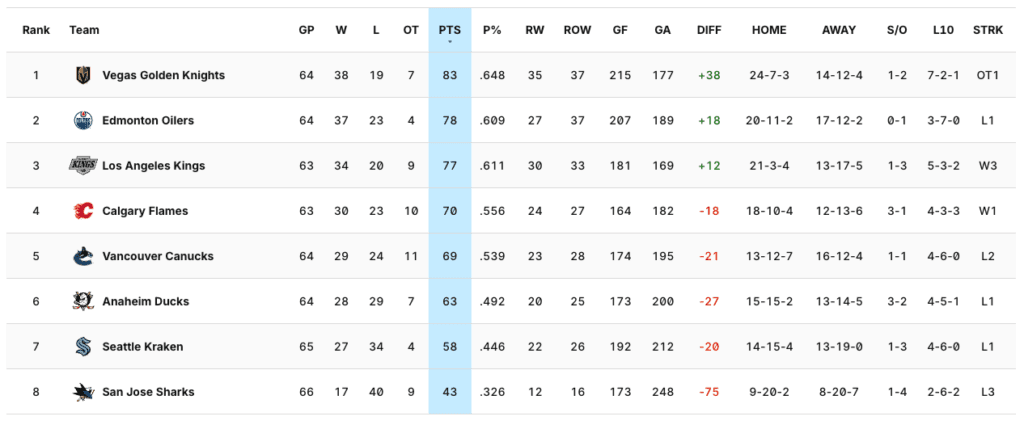Click the Calgary Flames logo icon
The width and height of the screenshot is (1024, 429).
(x=83, y=211)
